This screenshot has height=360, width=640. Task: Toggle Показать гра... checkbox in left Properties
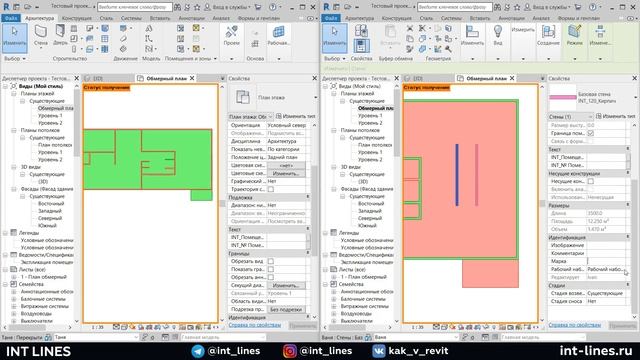point(271,269)
